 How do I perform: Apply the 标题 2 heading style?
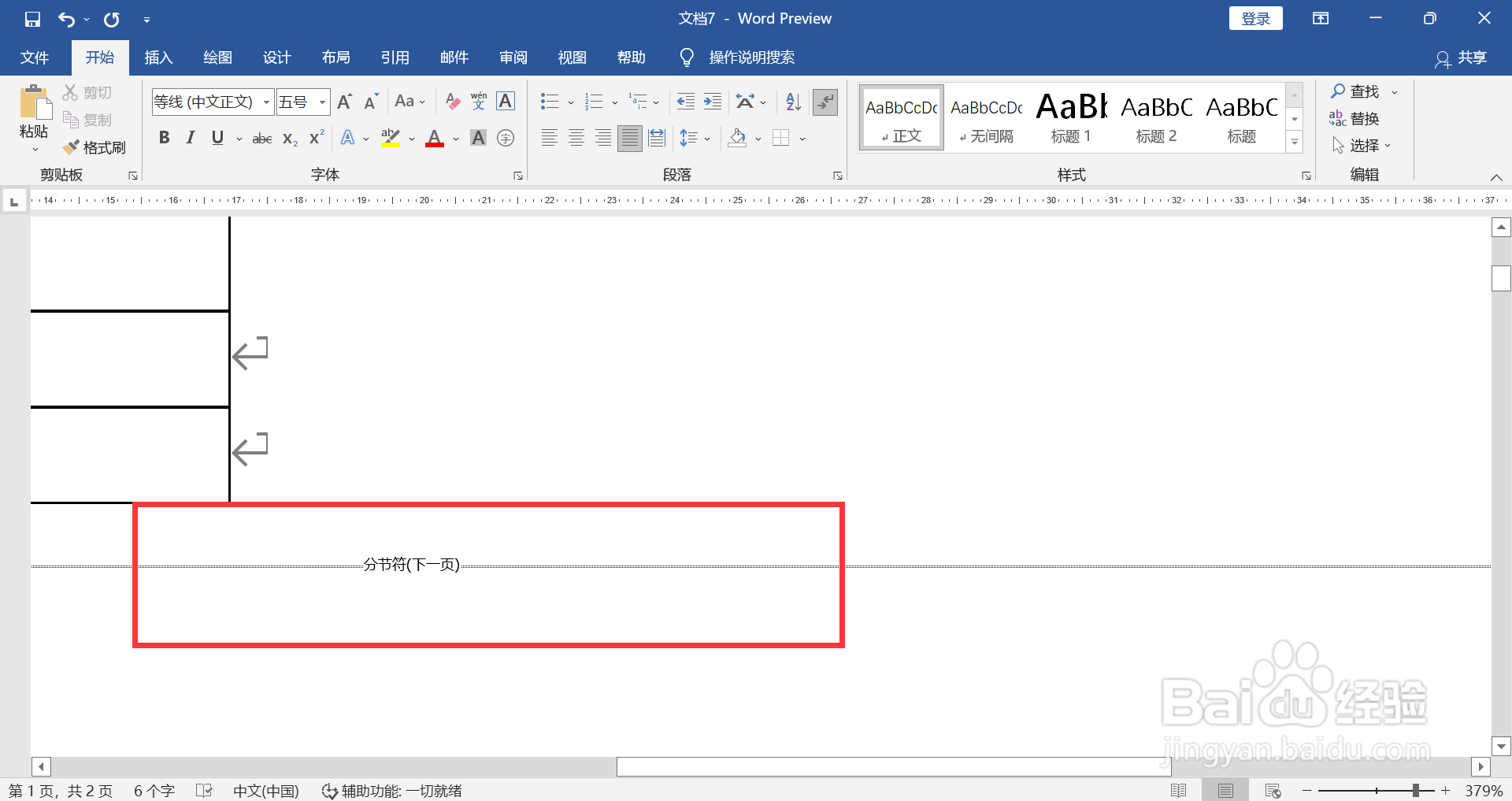pos(1156,118)
